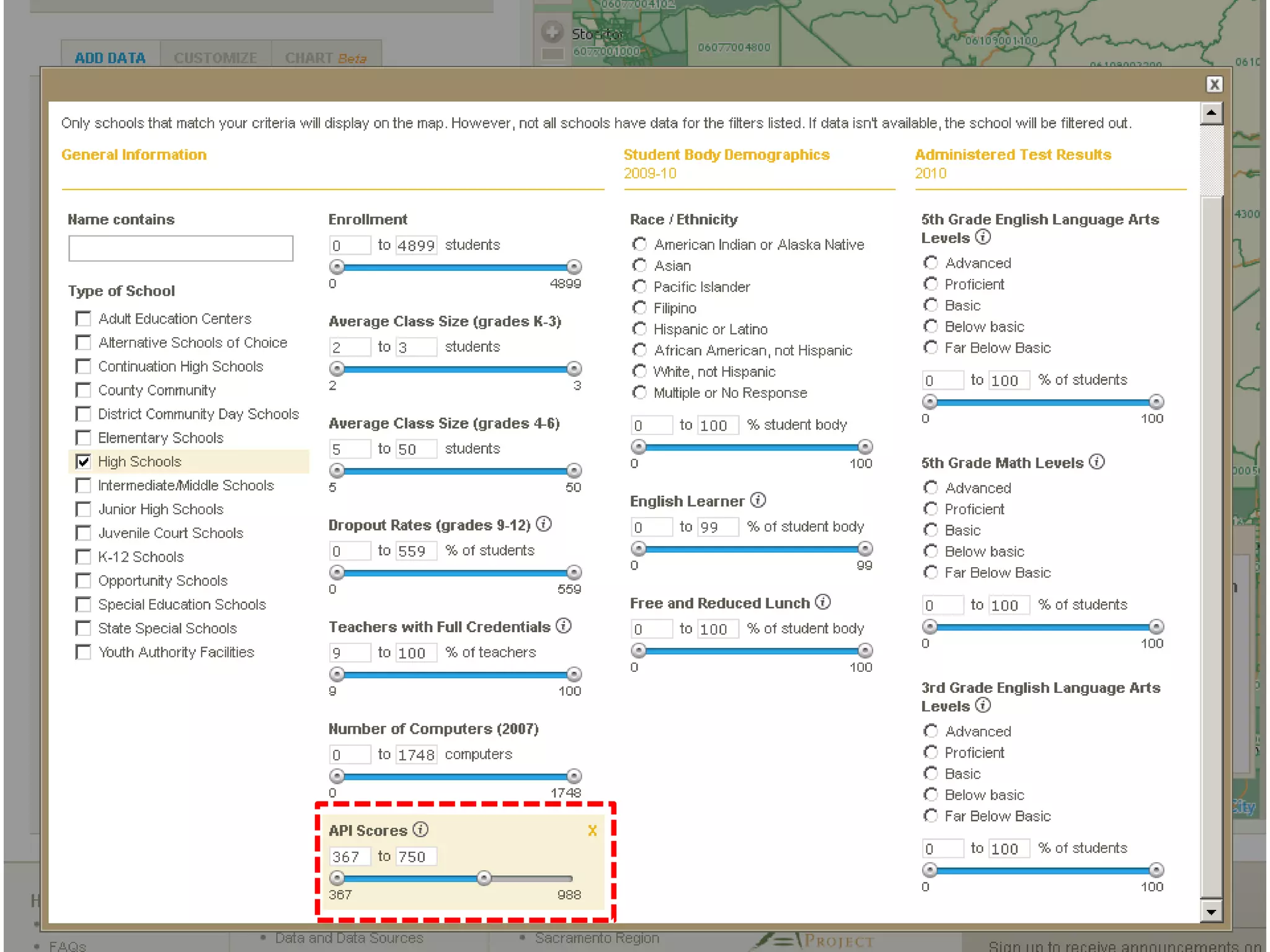Image resolution: width=1270 pixels, height=952 pixels.
Task: Click info icon for 3rd Grade English Levels
Action: pyautogui.click(x=983, y=705)
